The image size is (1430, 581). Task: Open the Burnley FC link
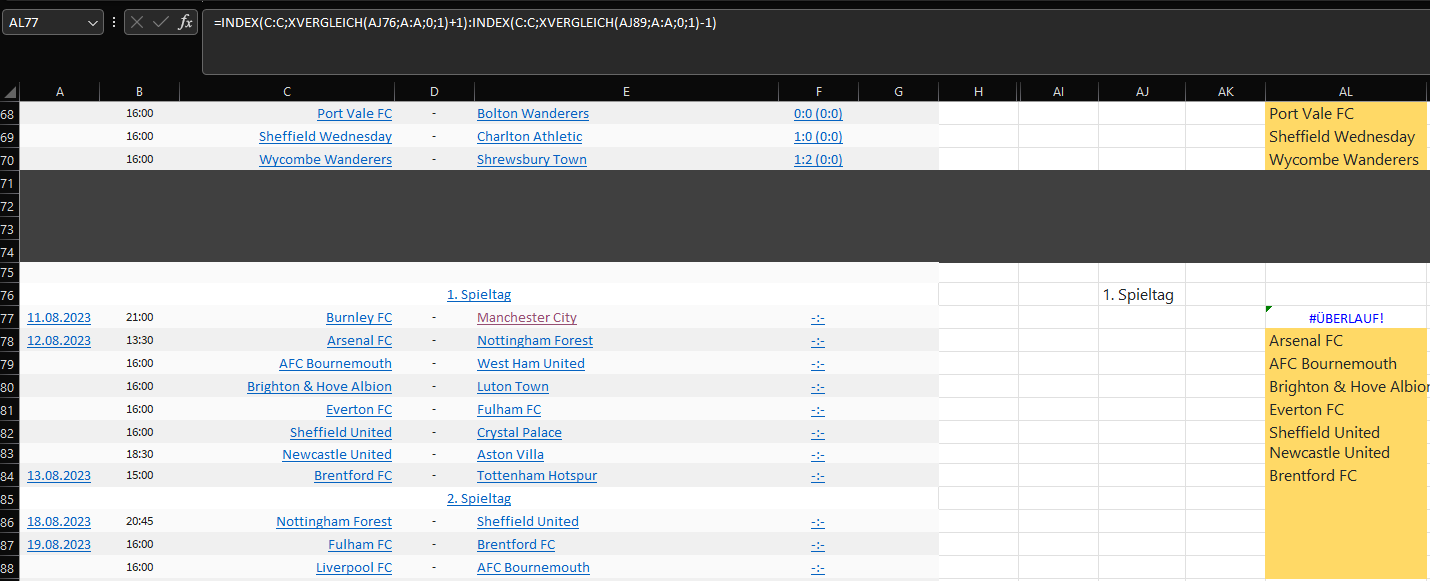pyautogui.click(x=359, y=318)
